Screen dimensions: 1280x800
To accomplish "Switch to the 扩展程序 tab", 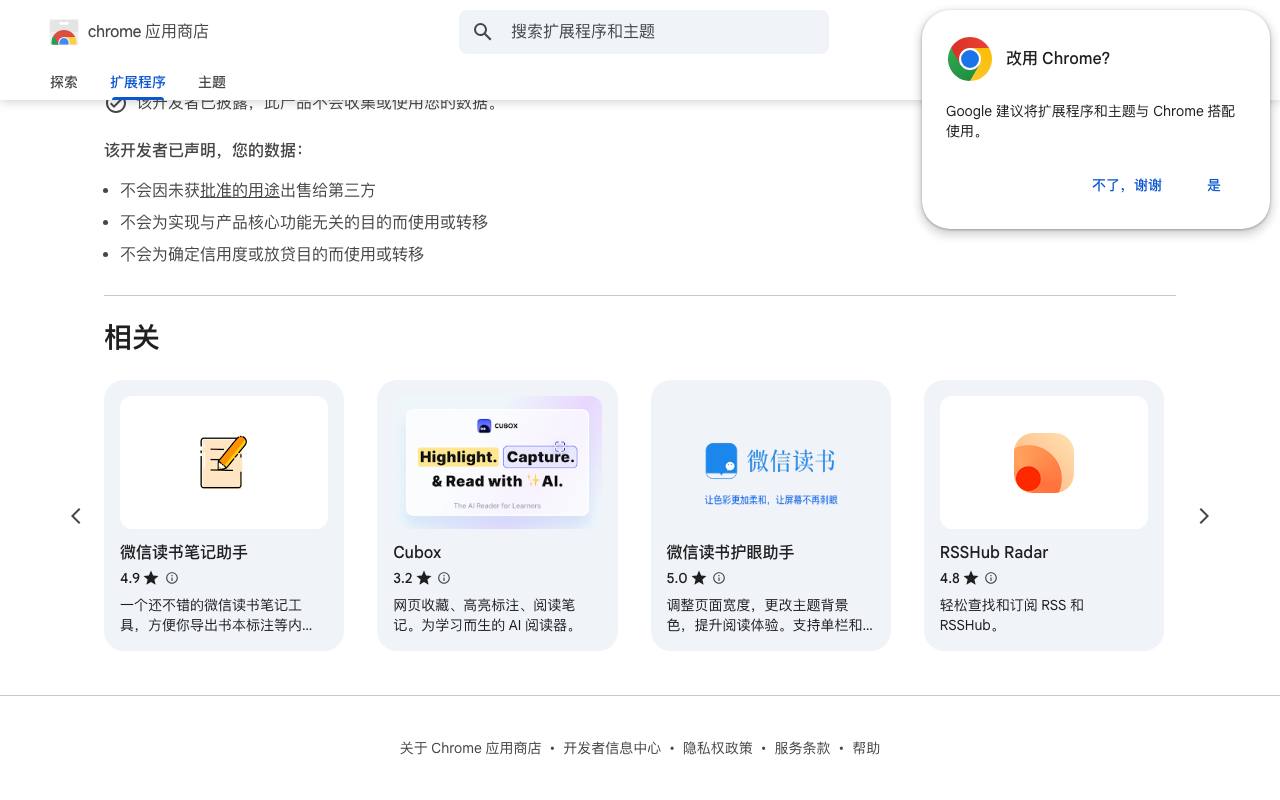I will pos(138,82).
